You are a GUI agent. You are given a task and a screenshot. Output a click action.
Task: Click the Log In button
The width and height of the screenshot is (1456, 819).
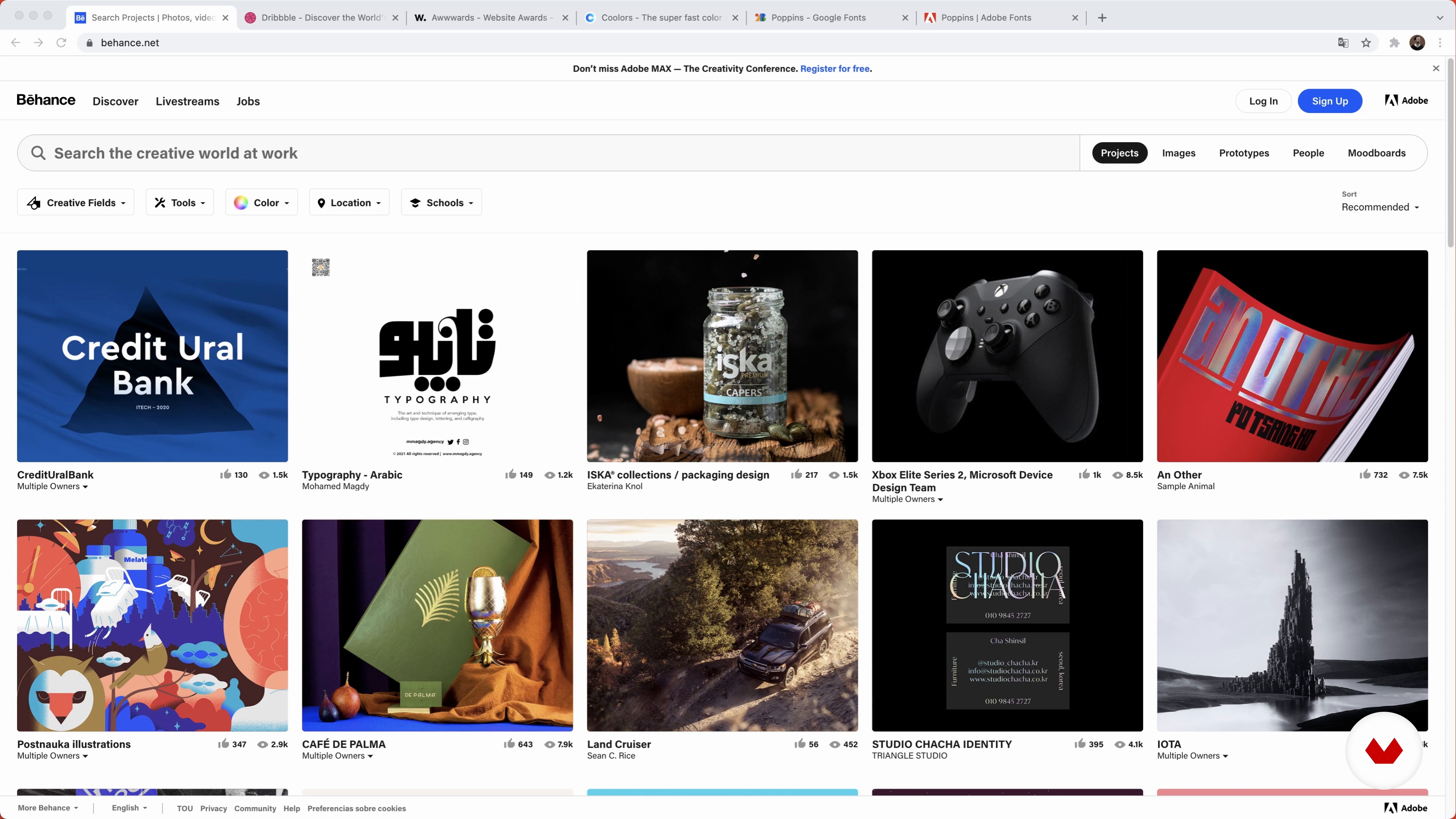click(1263, 101)
